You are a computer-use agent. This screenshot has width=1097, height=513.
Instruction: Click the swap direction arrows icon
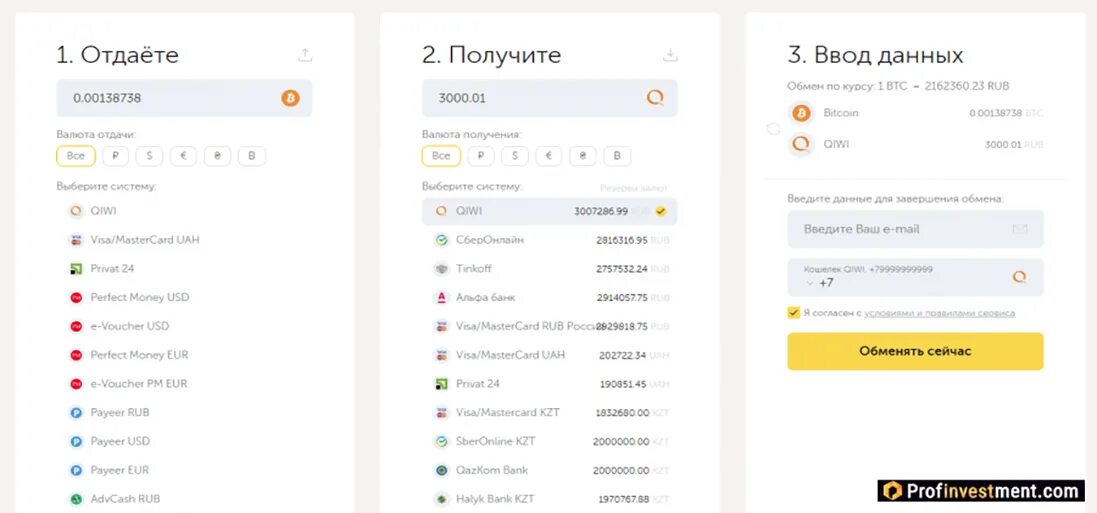coord(773,129)
